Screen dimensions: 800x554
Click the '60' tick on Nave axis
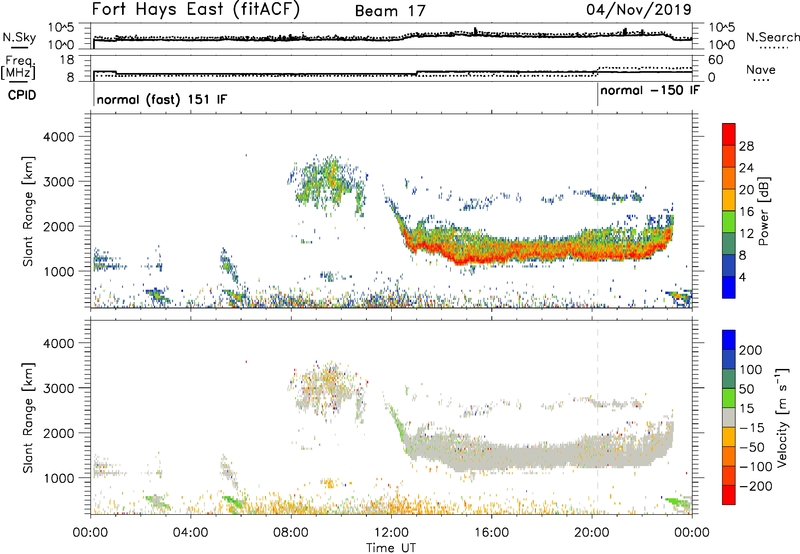tap(716, 60)
